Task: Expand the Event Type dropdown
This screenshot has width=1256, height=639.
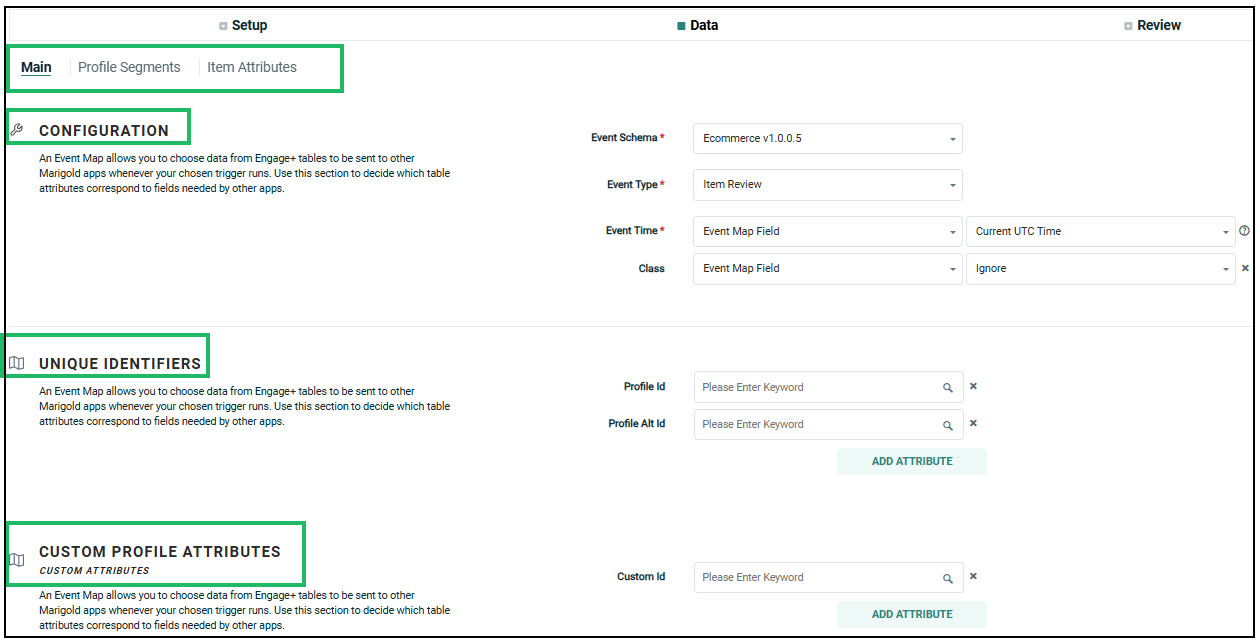Action: point(827,184)
